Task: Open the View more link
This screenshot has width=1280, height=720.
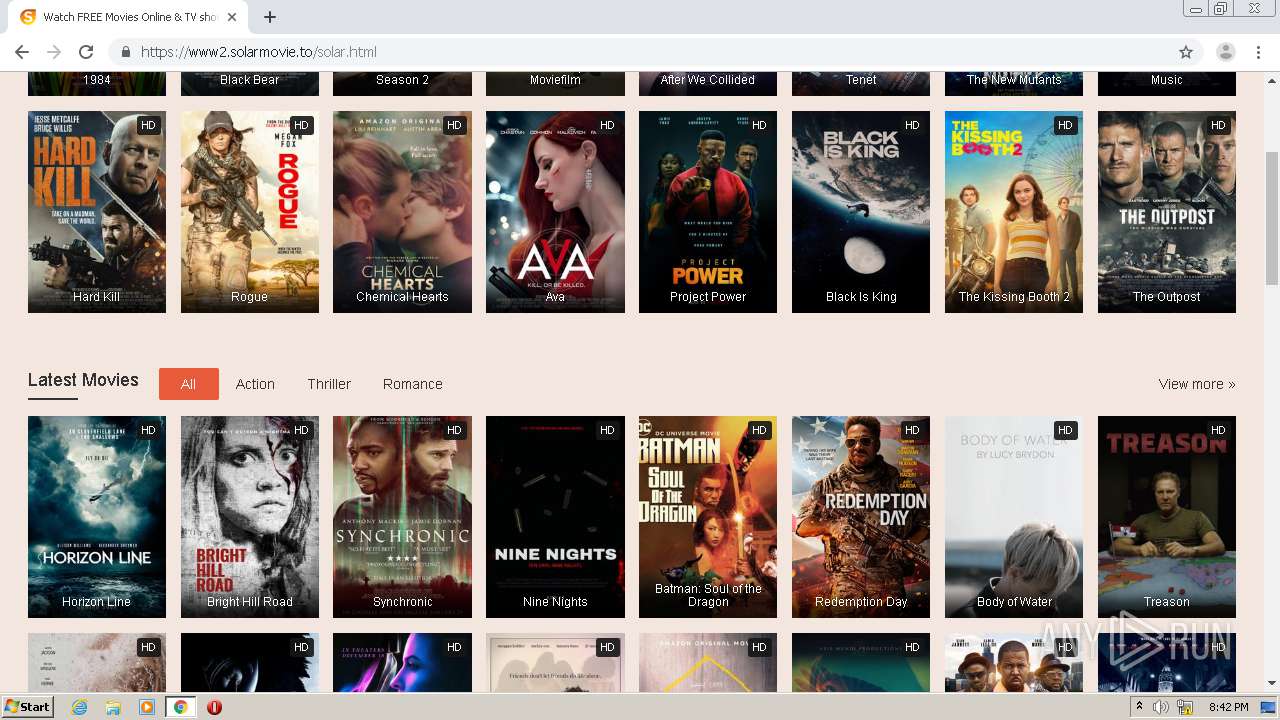Action: point(1197,384)
